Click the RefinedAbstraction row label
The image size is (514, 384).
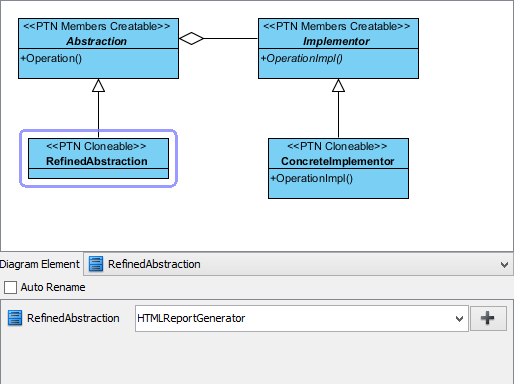coord(73,318)
